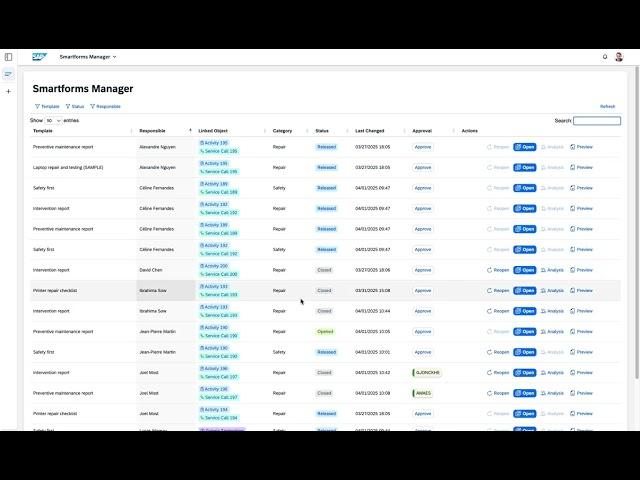Open the Show entries count dropdown
The width and height of the screenshot is (640, 480).
[53, 120]
